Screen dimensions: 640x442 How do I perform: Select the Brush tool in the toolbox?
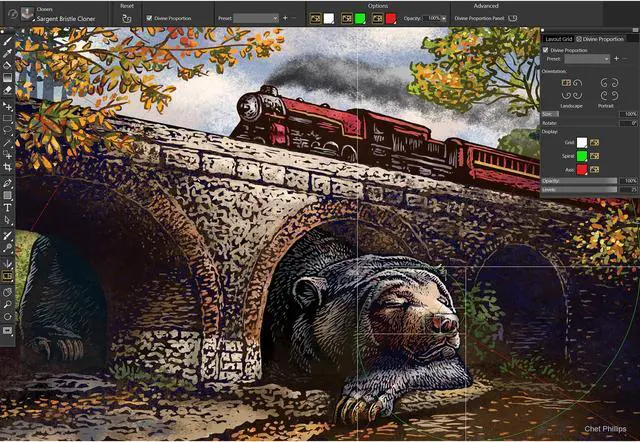pyautogui.click(x=8, y=41)
